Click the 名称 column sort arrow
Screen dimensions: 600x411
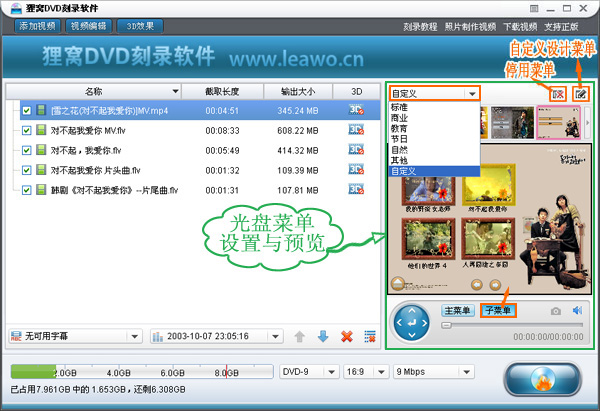pos(175,91)
